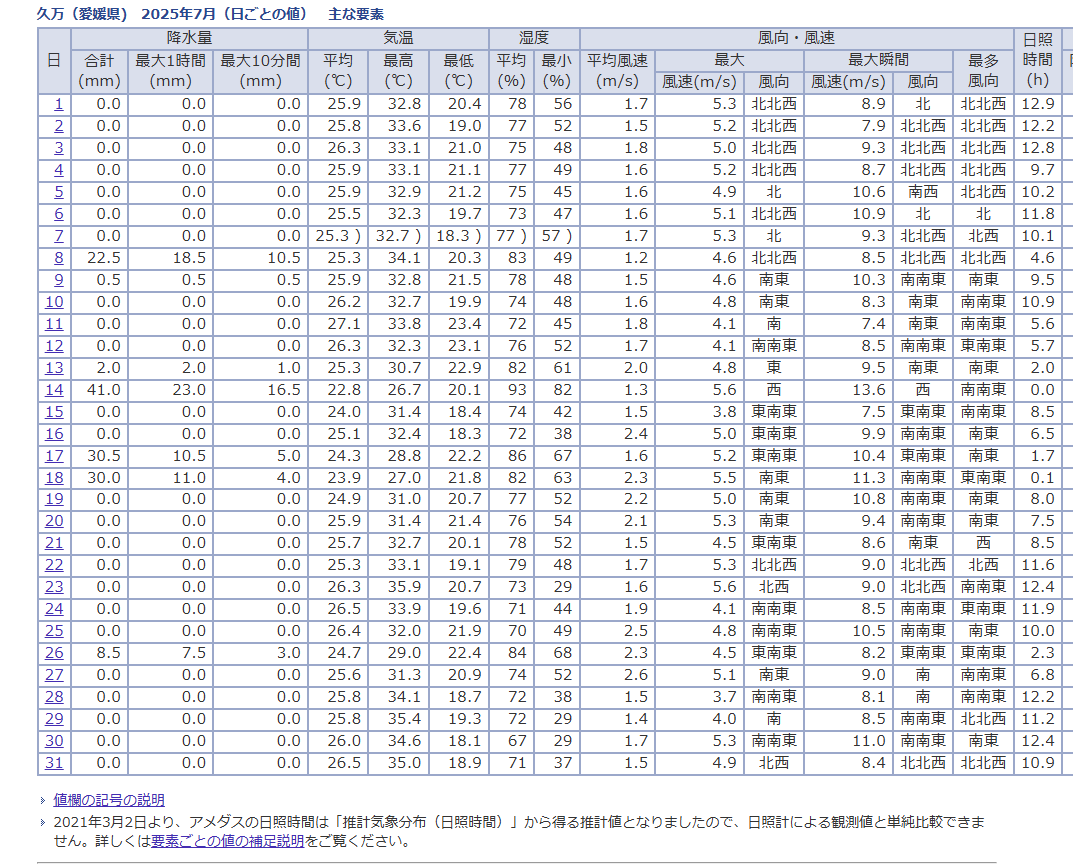Open 要素ごとの値の補足説明 link
The width and height of the screenshot is (1073, 865).
point(227,841)
